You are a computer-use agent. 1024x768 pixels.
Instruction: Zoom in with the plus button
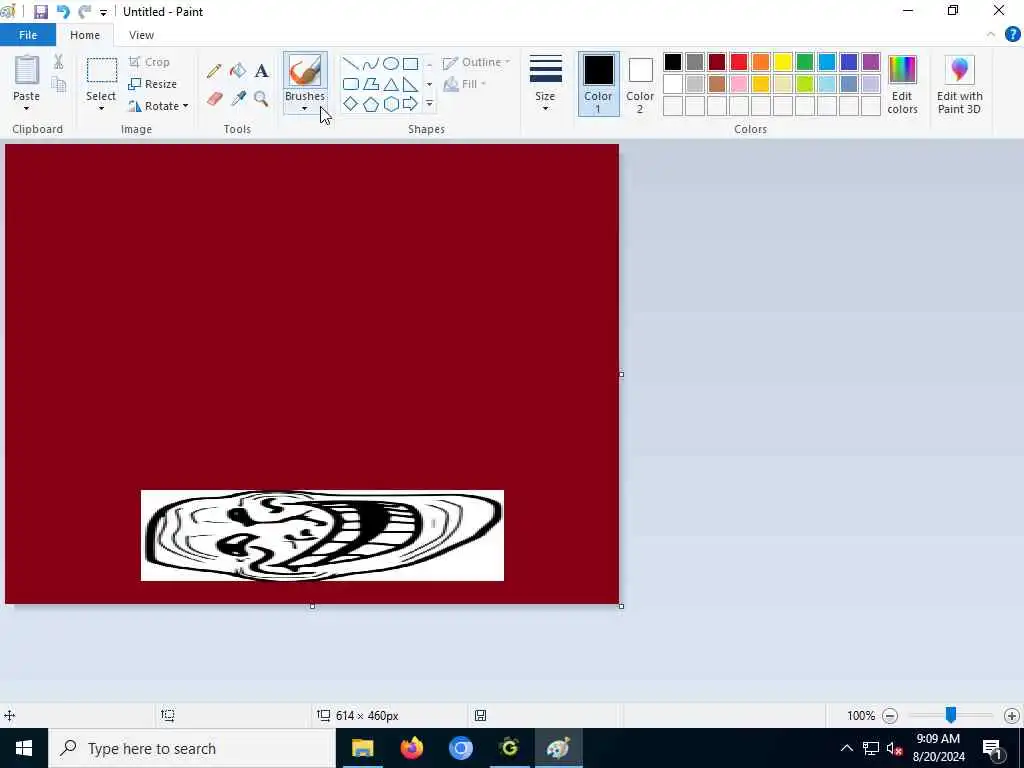(1012, 716)
